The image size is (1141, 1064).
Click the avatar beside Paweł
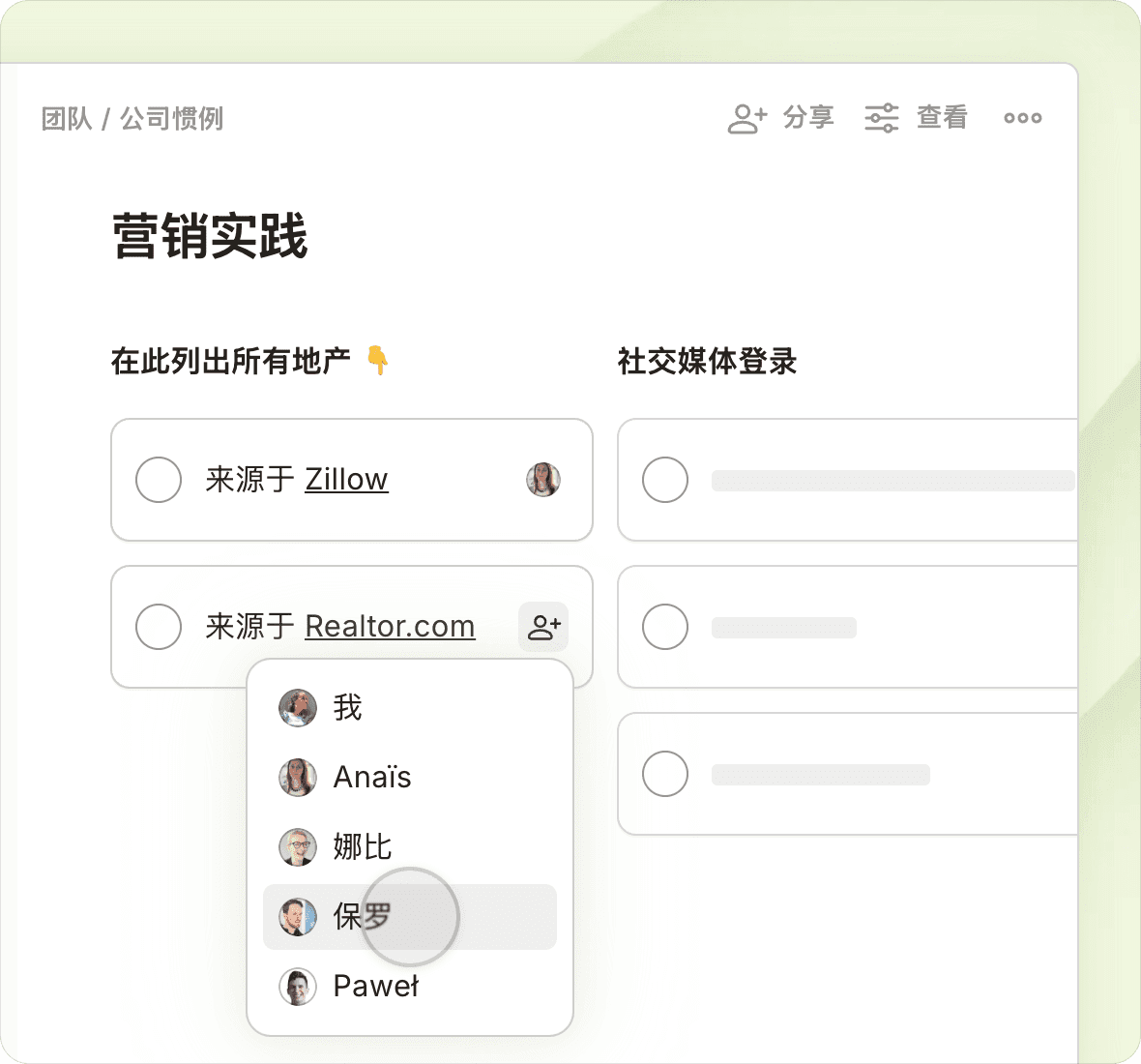[x=298, y=987]
